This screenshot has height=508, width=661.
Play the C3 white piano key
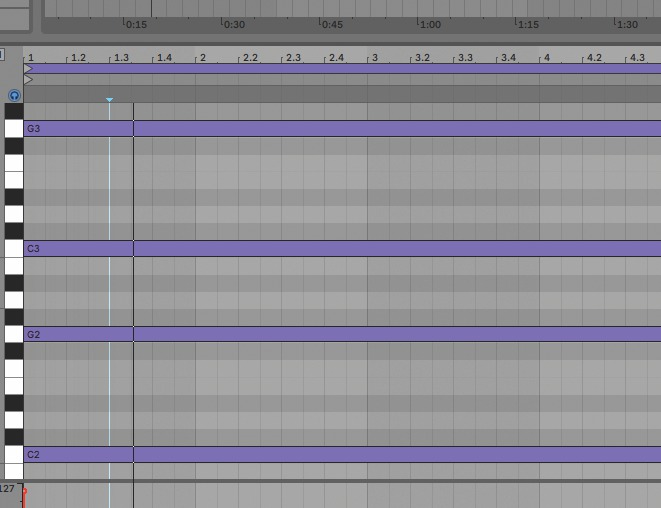(x=14, y=248)
